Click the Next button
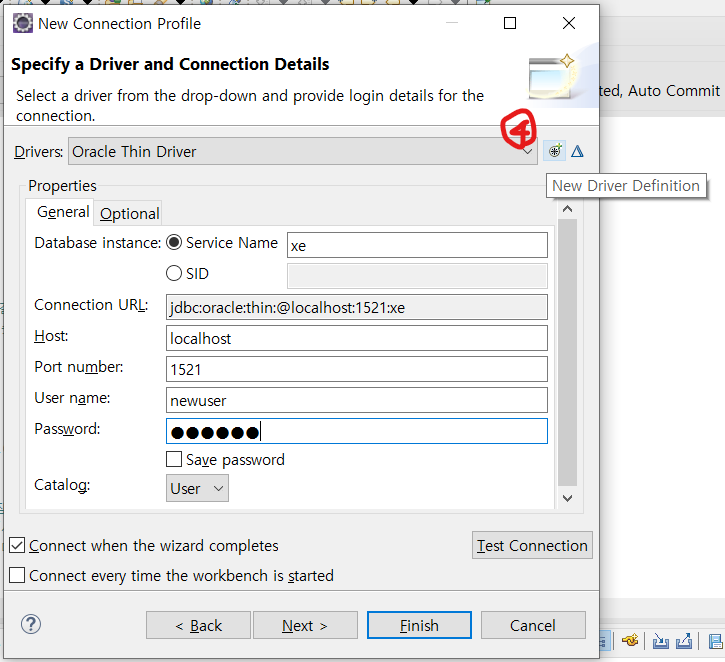 click(305, 625)
